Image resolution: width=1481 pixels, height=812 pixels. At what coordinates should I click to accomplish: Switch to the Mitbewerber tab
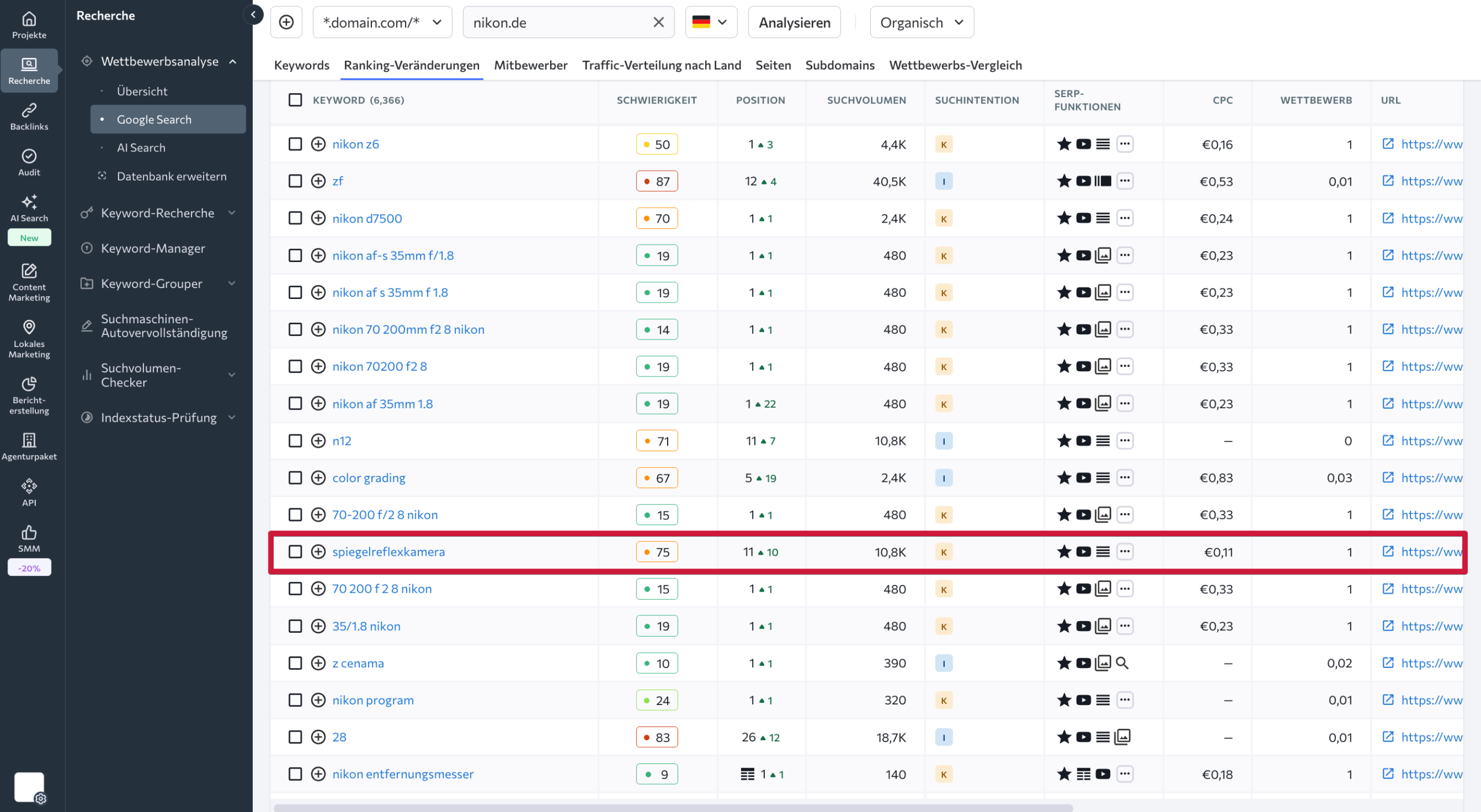tap(530, 65)
